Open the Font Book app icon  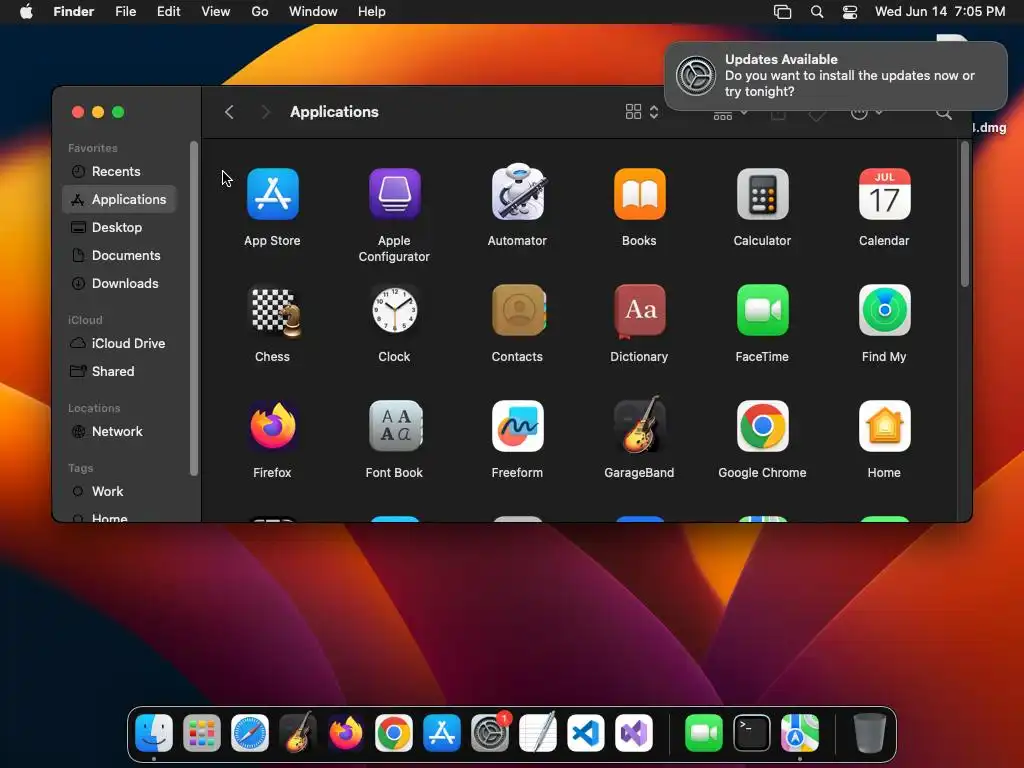[x=396, y=426]
